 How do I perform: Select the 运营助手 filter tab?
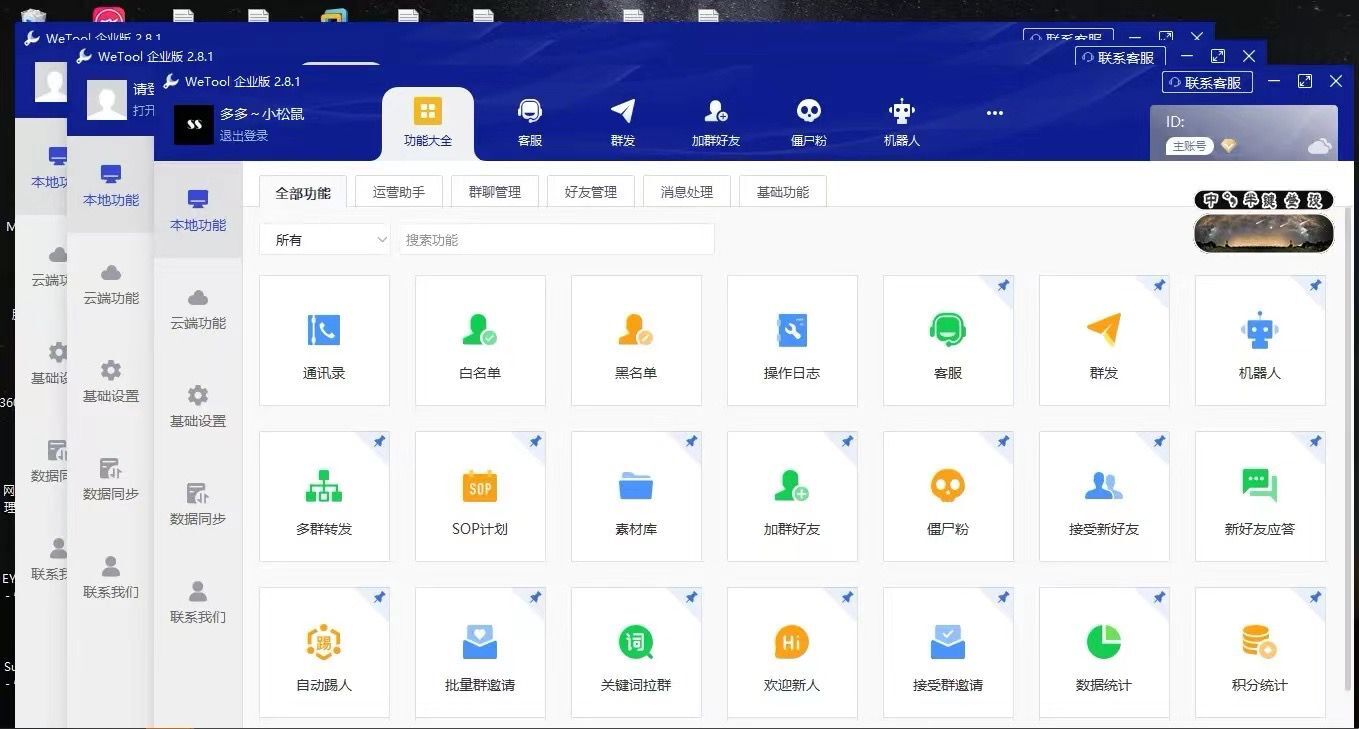tap(399, 192)
